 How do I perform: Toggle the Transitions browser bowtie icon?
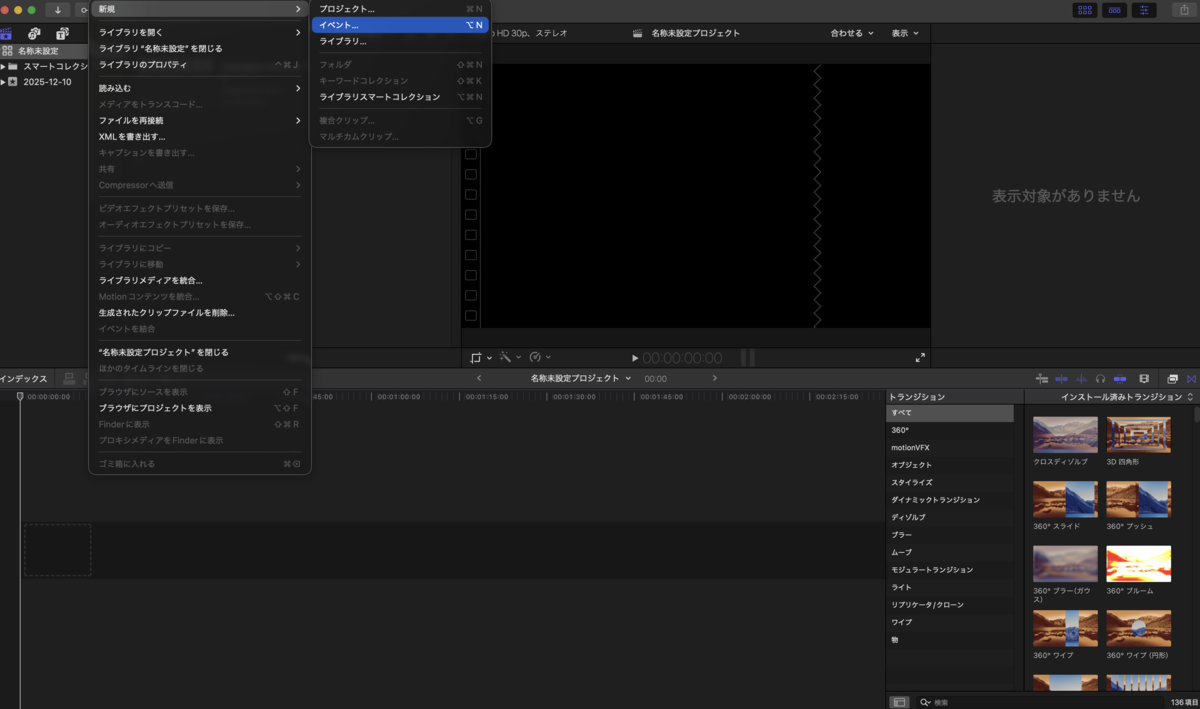point(1192,379)
